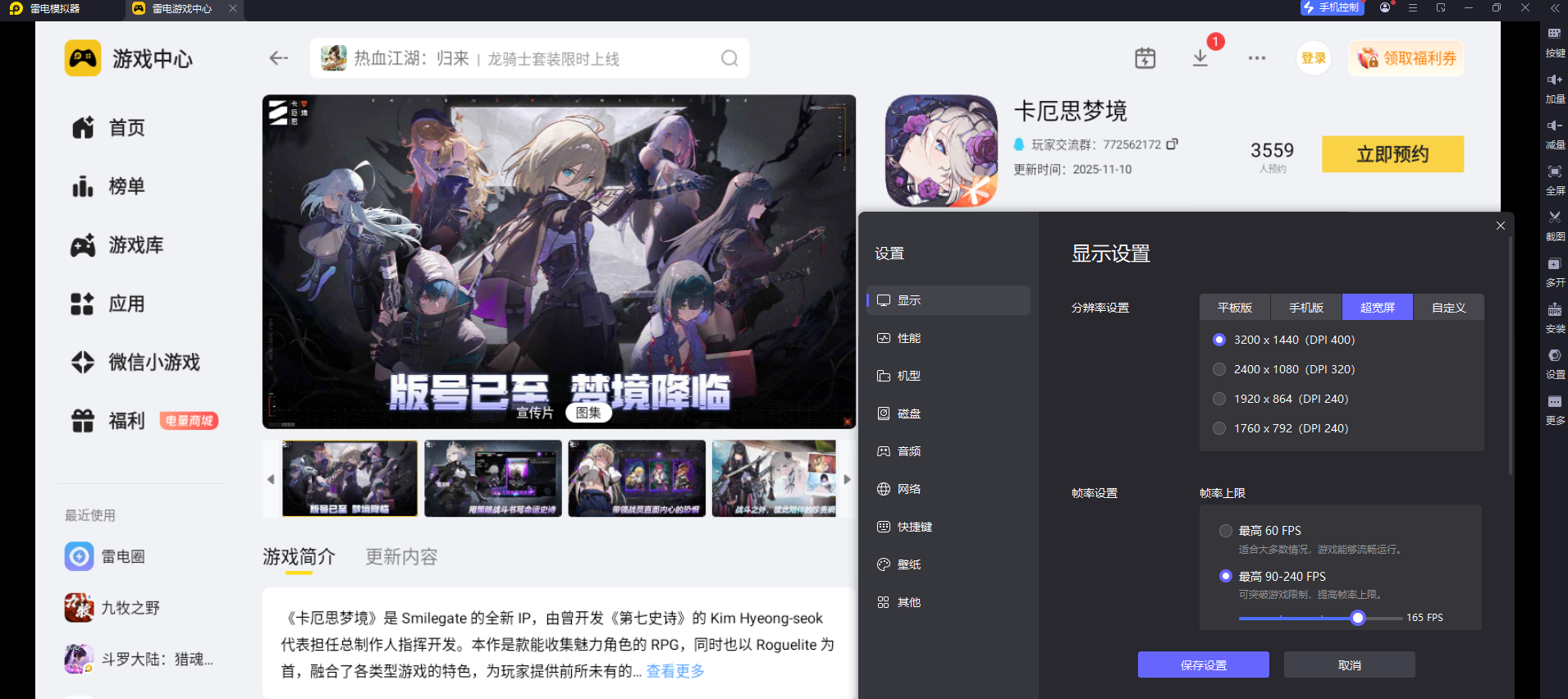Open the three-dot more menu in Game Center
1568x699 pixels.
[1257, 58]
